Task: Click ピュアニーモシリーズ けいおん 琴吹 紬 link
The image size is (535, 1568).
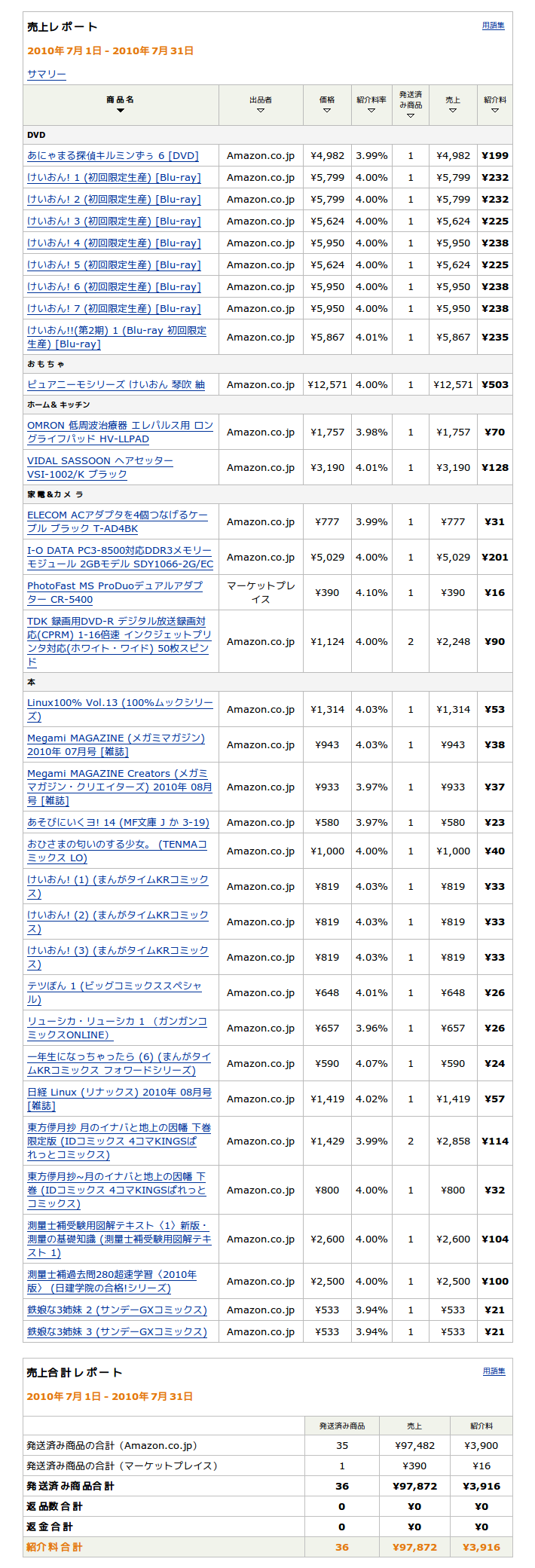Action: 116,385
